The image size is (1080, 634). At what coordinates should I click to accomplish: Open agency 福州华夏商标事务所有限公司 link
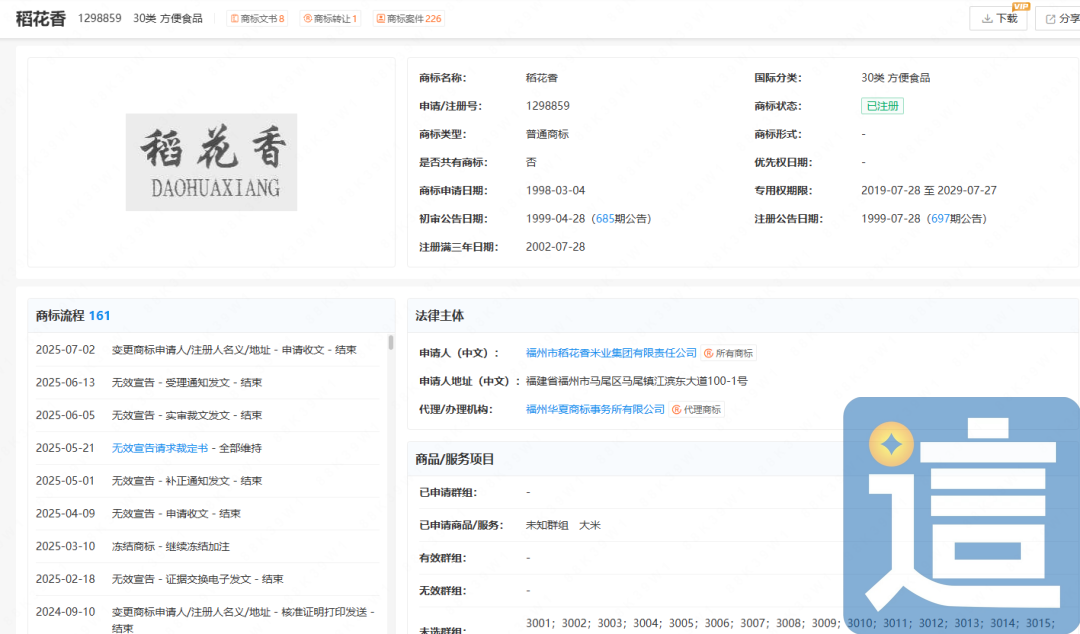595,409
